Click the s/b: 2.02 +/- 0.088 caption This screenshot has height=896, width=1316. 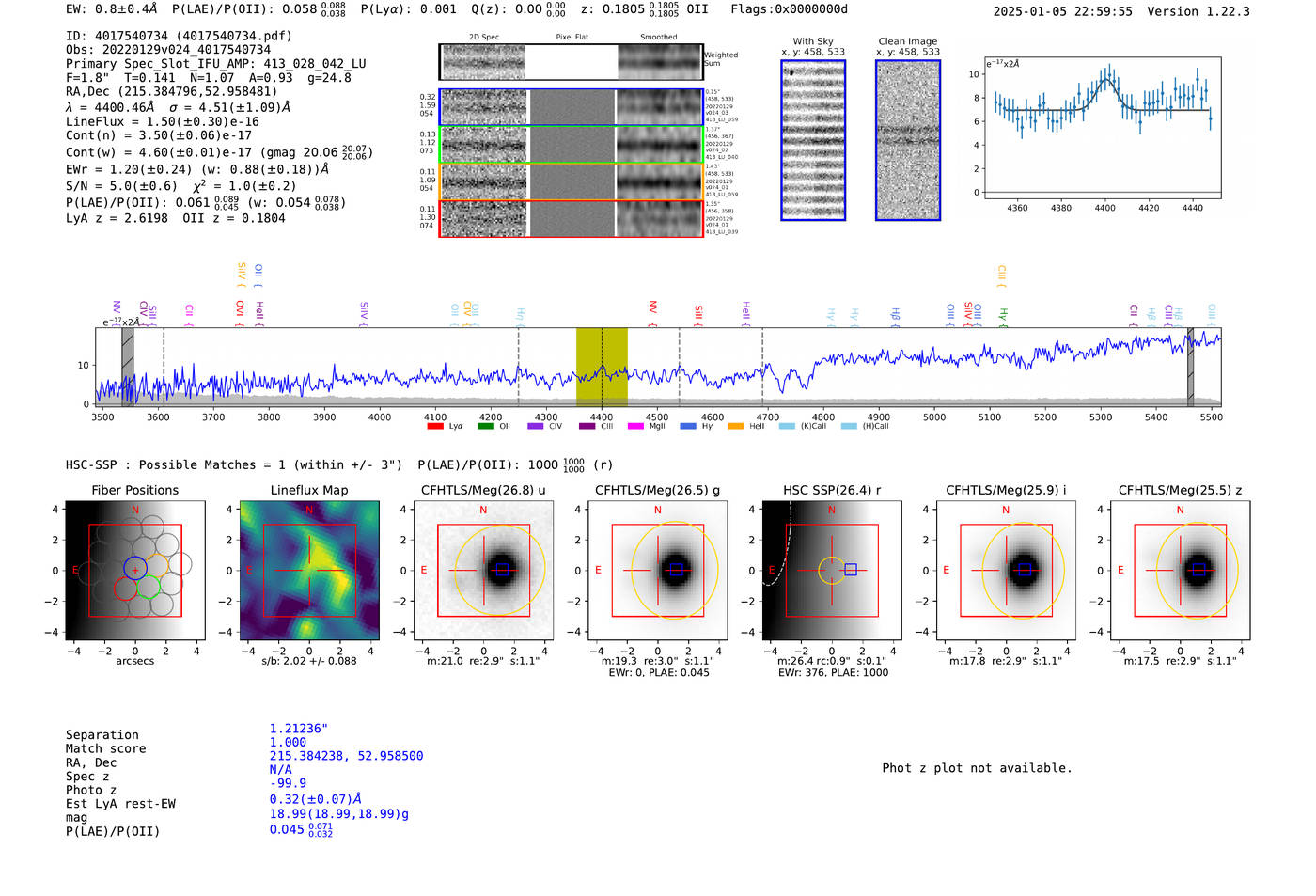(309, 661)
